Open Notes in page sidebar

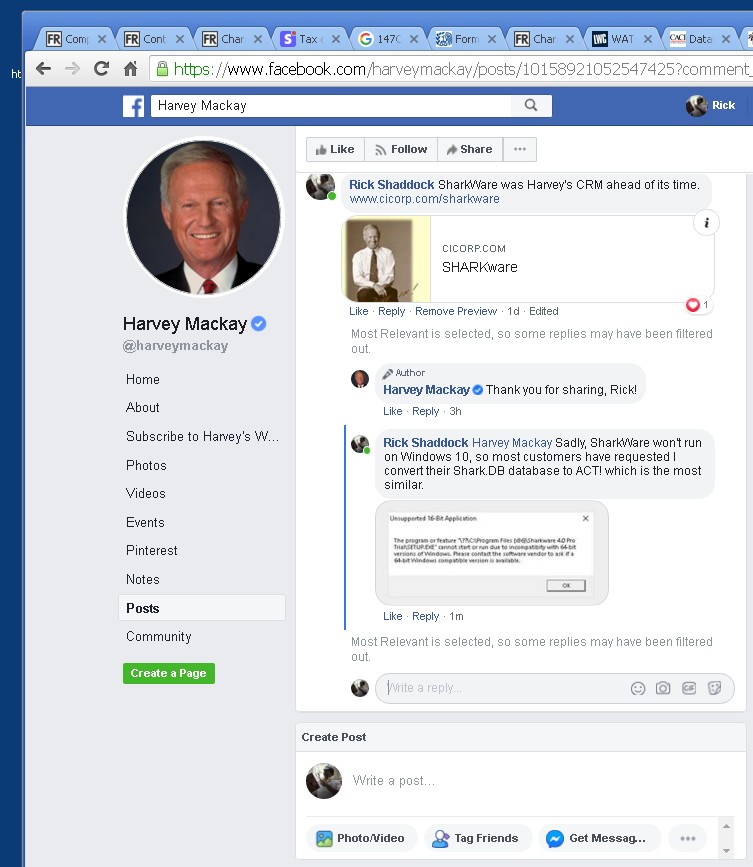pyautogui.click(x=143, y=579)
